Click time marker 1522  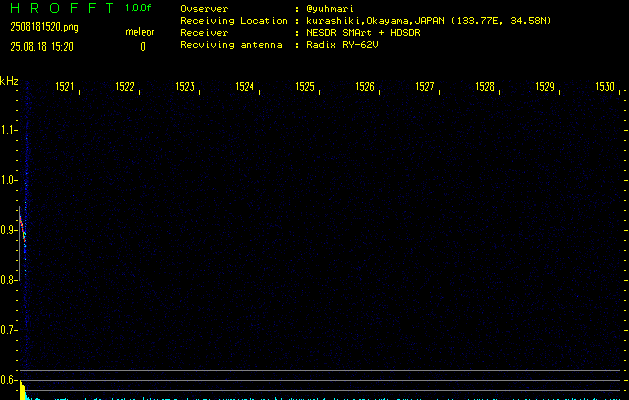125,87
